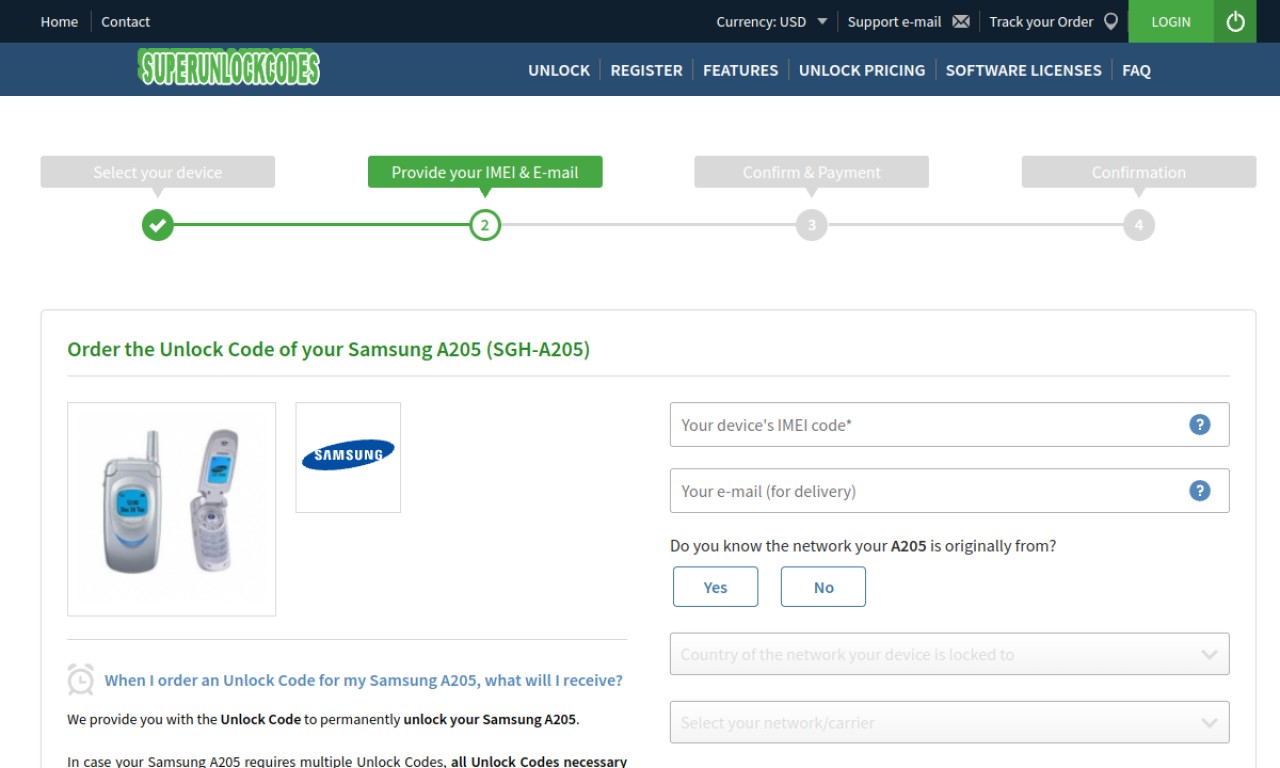Open the SOFTWARE LICENSES menu item
This screenshot has width=1280, height=768.
pos(1023,70)
